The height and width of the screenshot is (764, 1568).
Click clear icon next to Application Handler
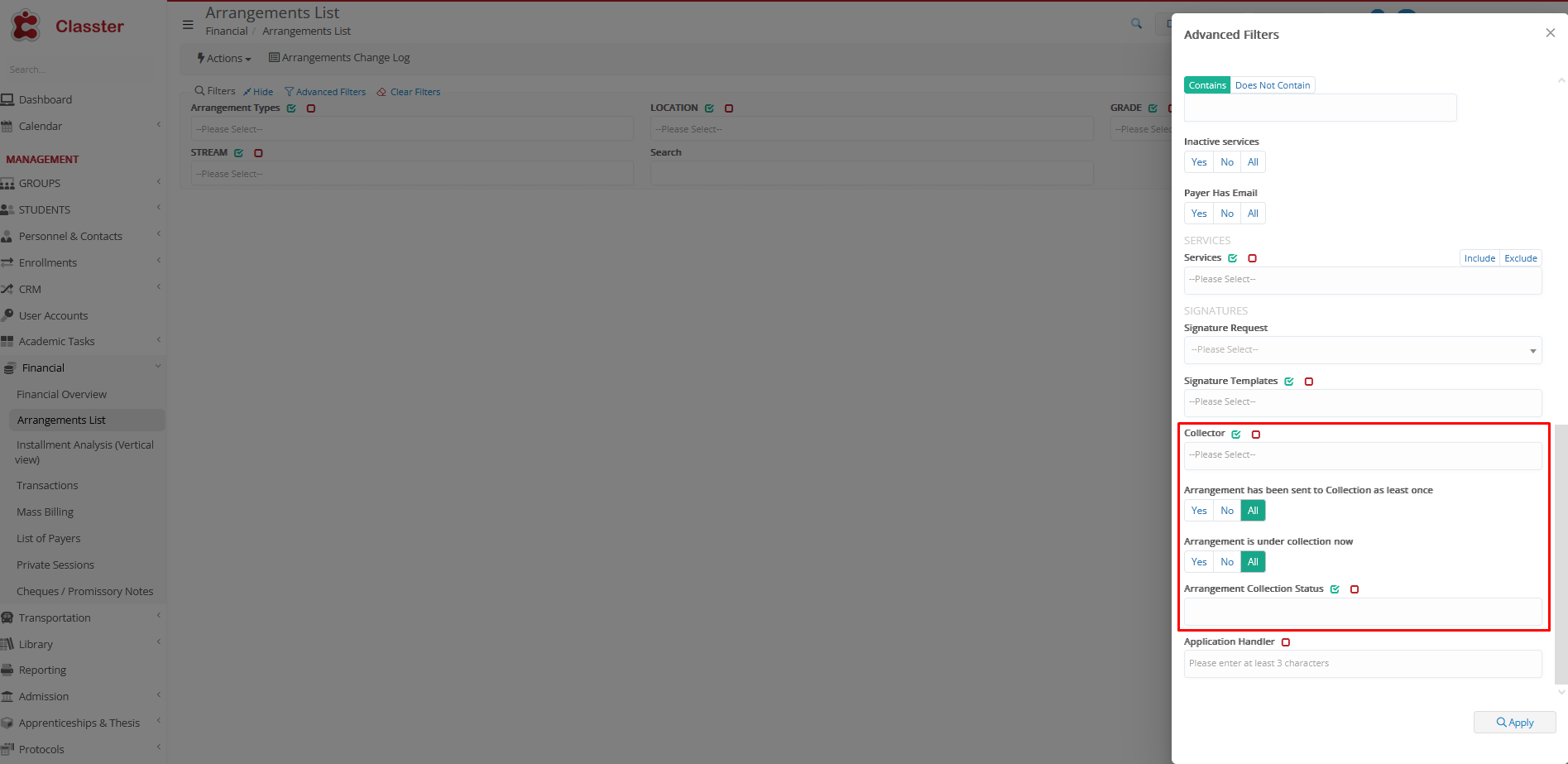1286,642
